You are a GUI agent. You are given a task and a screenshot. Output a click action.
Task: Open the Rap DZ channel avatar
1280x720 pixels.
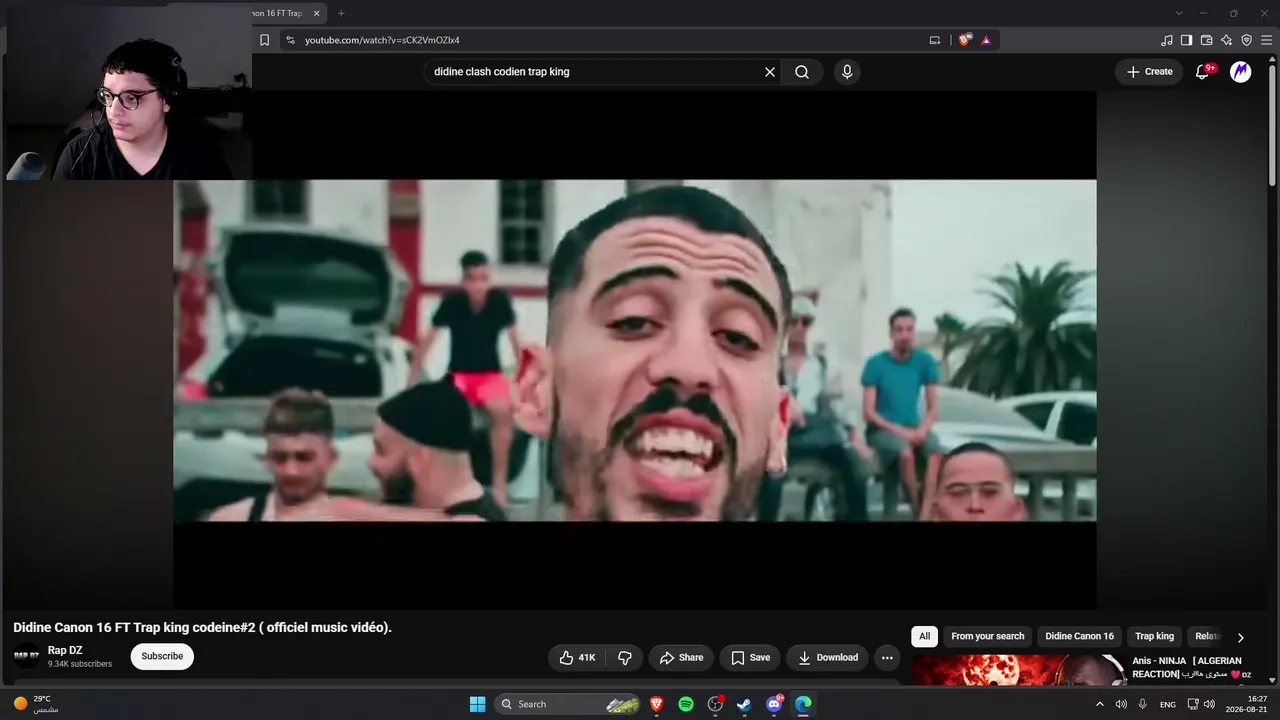(x=27, y=656)
